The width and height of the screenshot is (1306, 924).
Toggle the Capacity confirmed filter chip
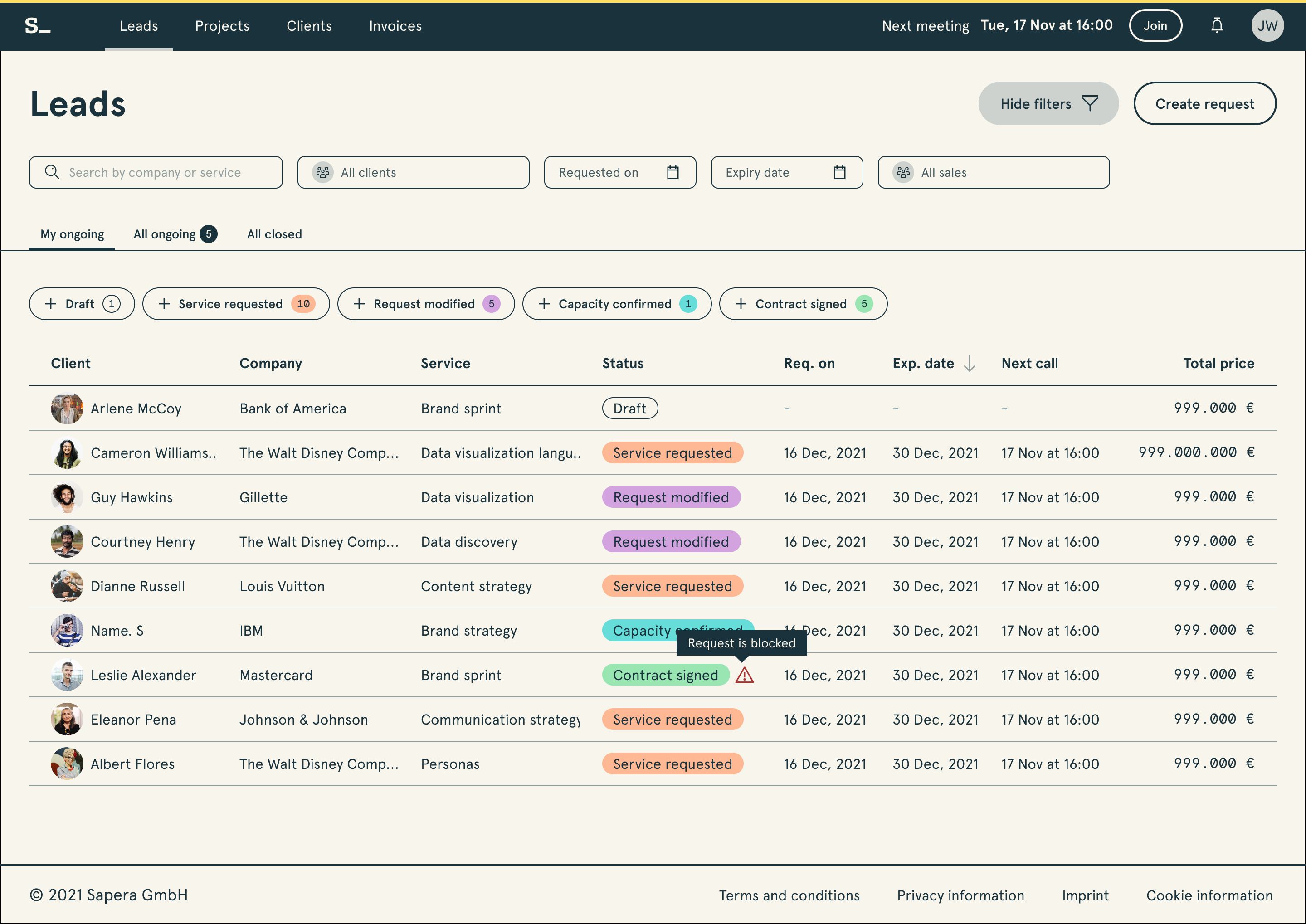[616, 304]
